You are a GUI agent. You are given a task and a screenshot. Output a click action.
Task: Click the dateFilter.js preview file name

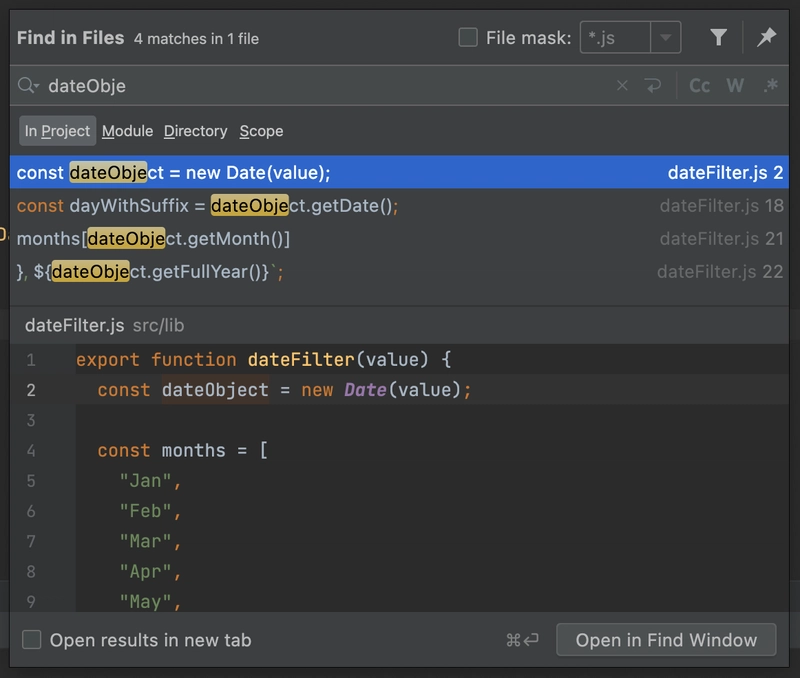click(x=74, y=325)
